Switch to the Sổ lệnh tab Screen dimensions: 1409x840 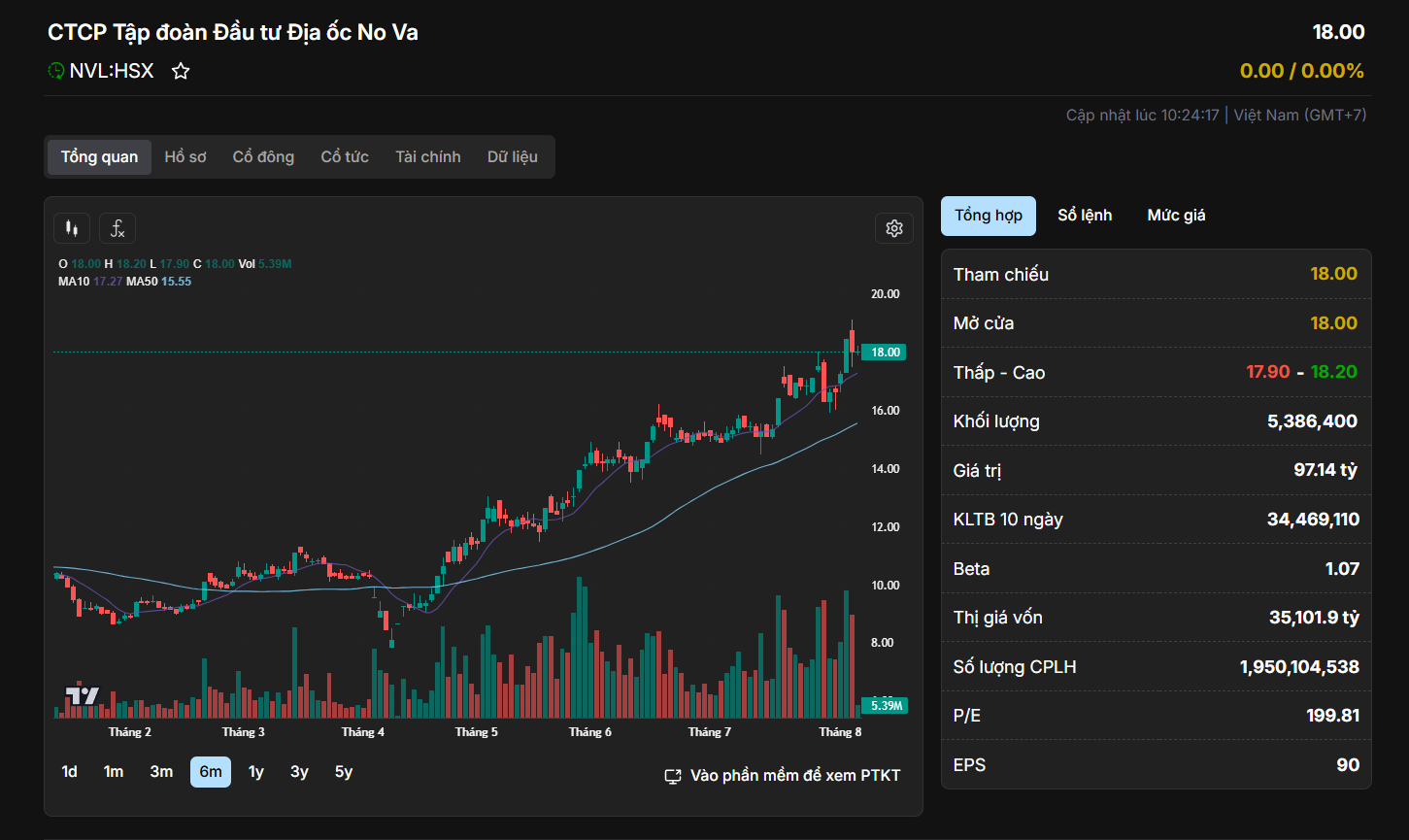pos(1085,216)
